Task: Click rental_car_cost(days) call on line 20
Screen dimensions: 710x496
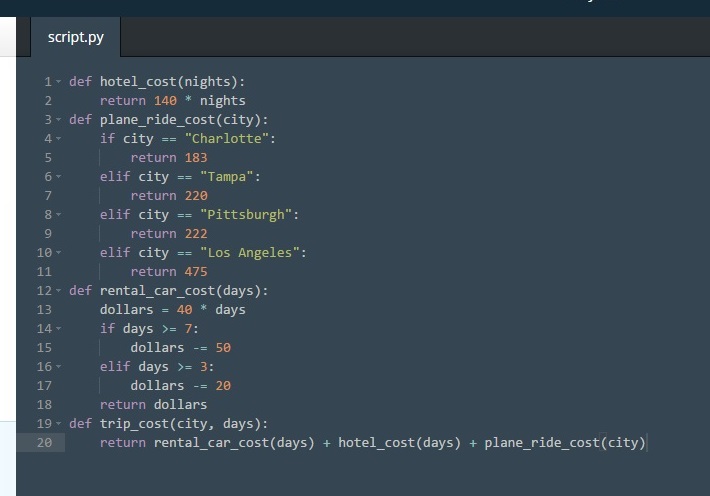Action: point(234,443)
